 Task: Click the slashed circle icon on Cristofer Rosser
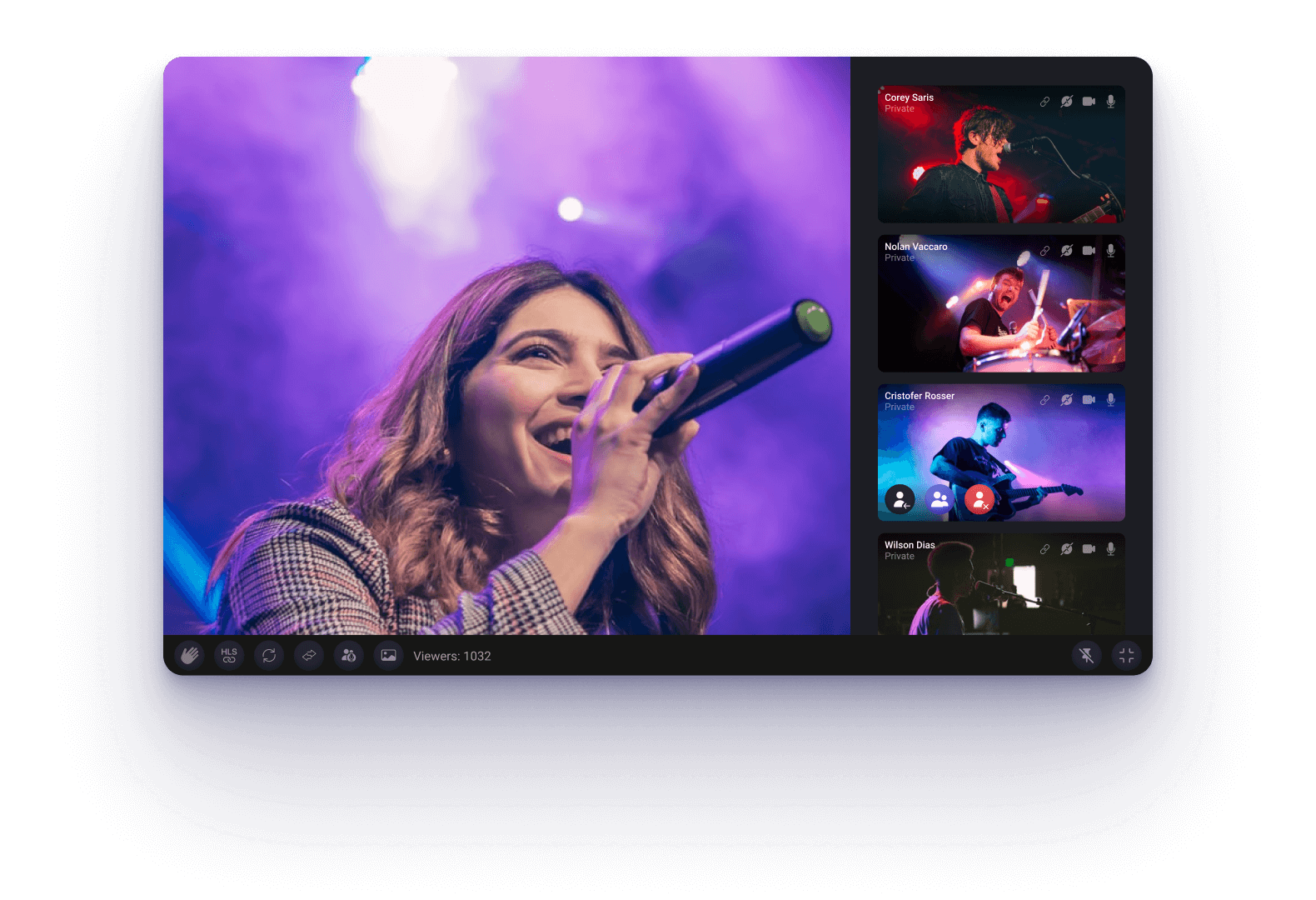(1066, 400)
